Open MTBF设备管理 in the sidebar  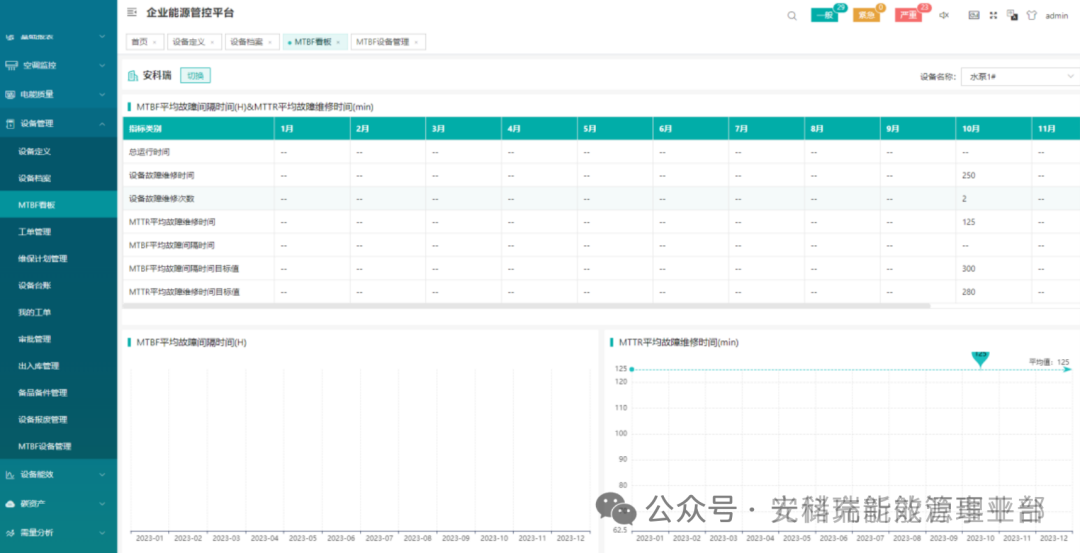click(x=59, y=446)
